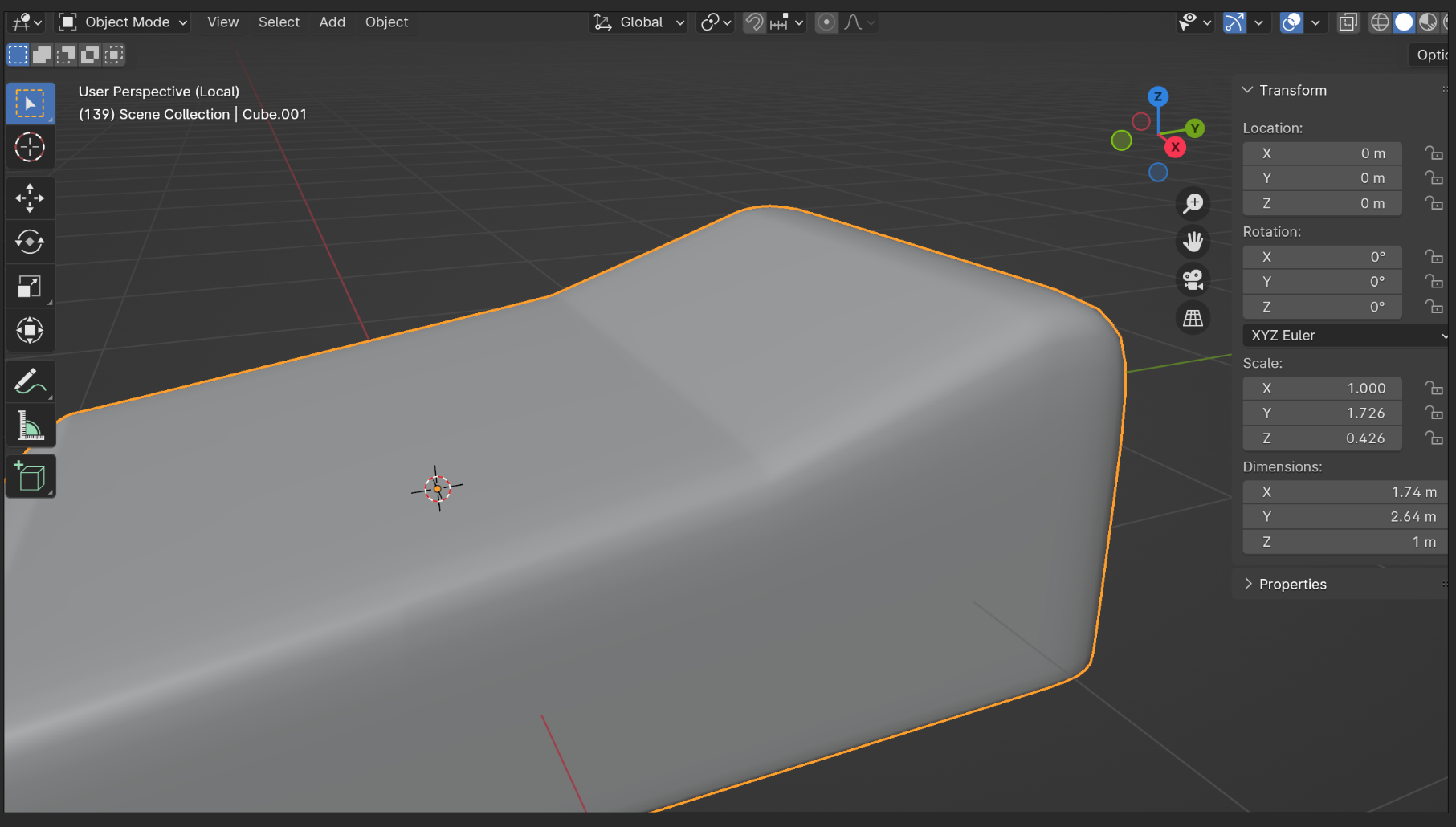Viewport: 1456px width, 827px height.
Task: Select the Transform tool
Action: (x=31, y=330)
